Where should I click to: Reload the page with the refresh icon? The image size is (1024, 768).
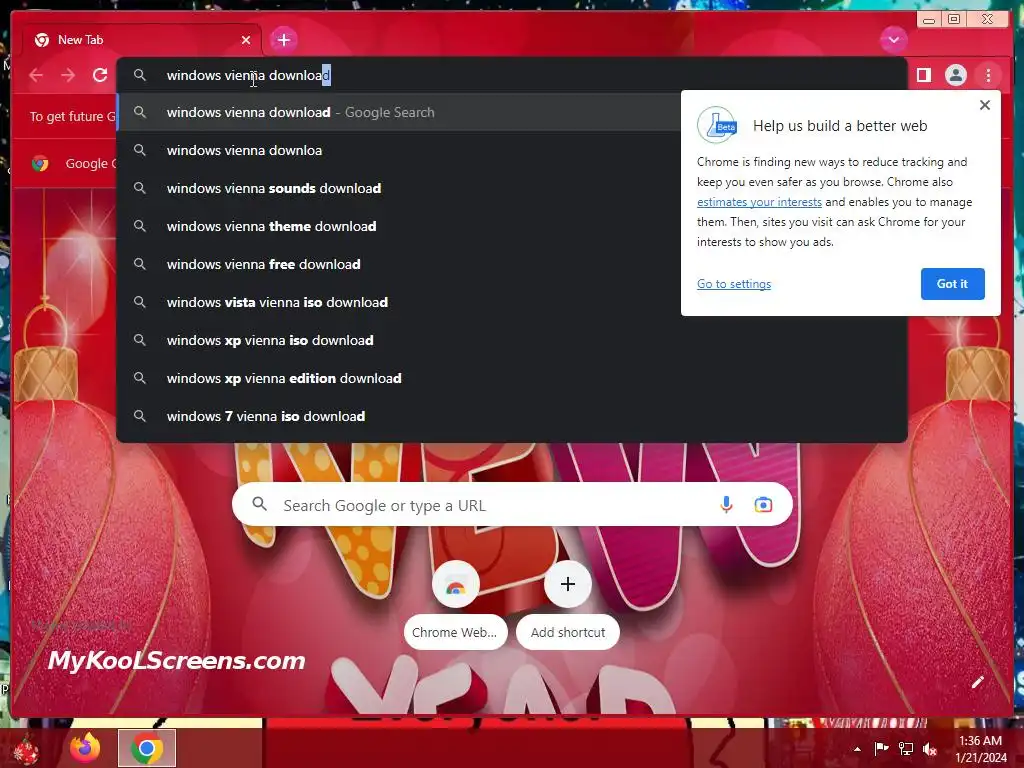[100, 75]
